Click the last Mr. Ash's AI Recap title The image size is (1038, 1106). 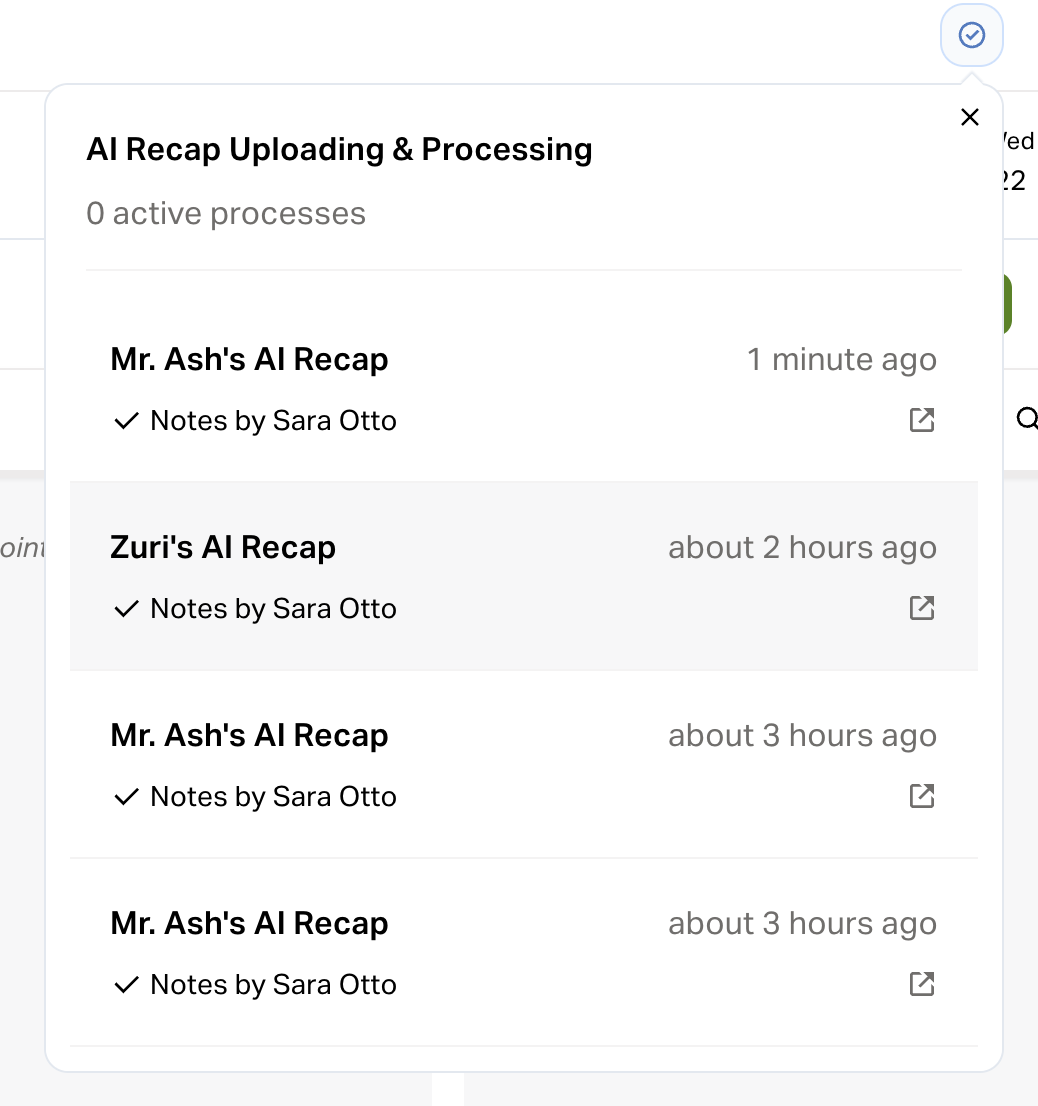click(249, 924)
